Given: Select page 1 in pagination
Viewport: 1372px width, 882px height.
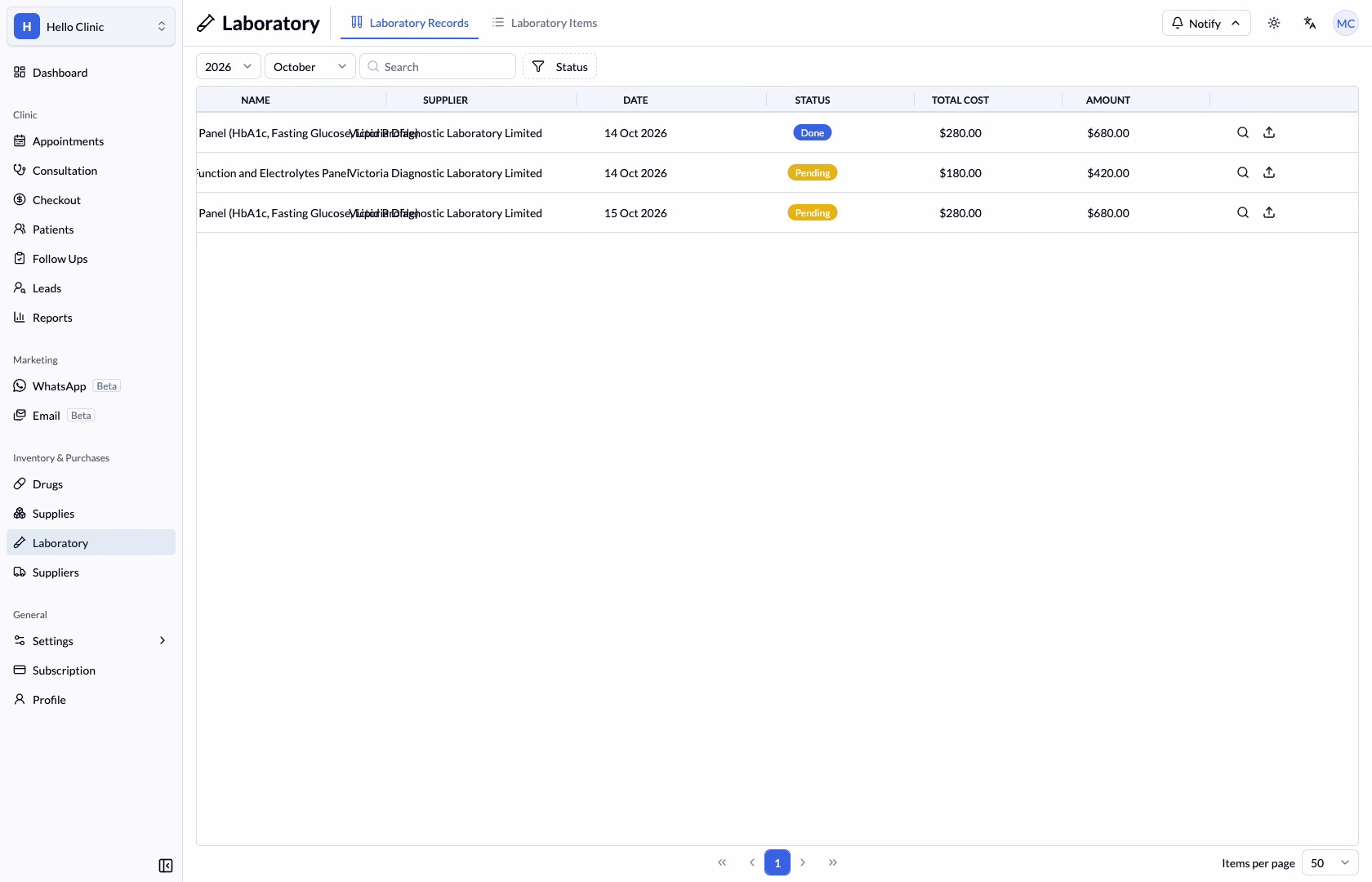Looking at the screenshot, I should 777,862.
